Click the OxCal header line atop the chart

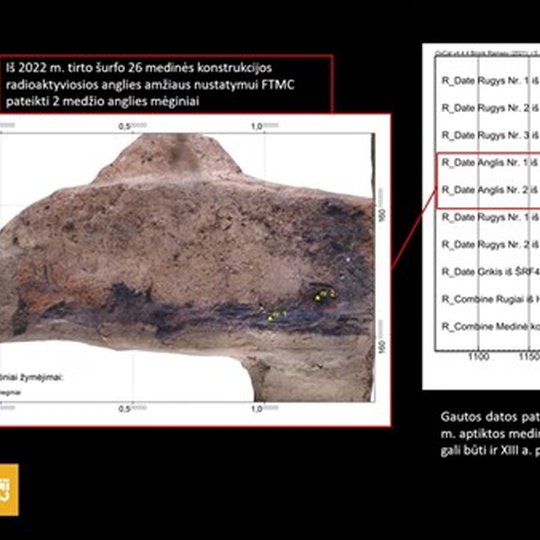tap(487, 53)
